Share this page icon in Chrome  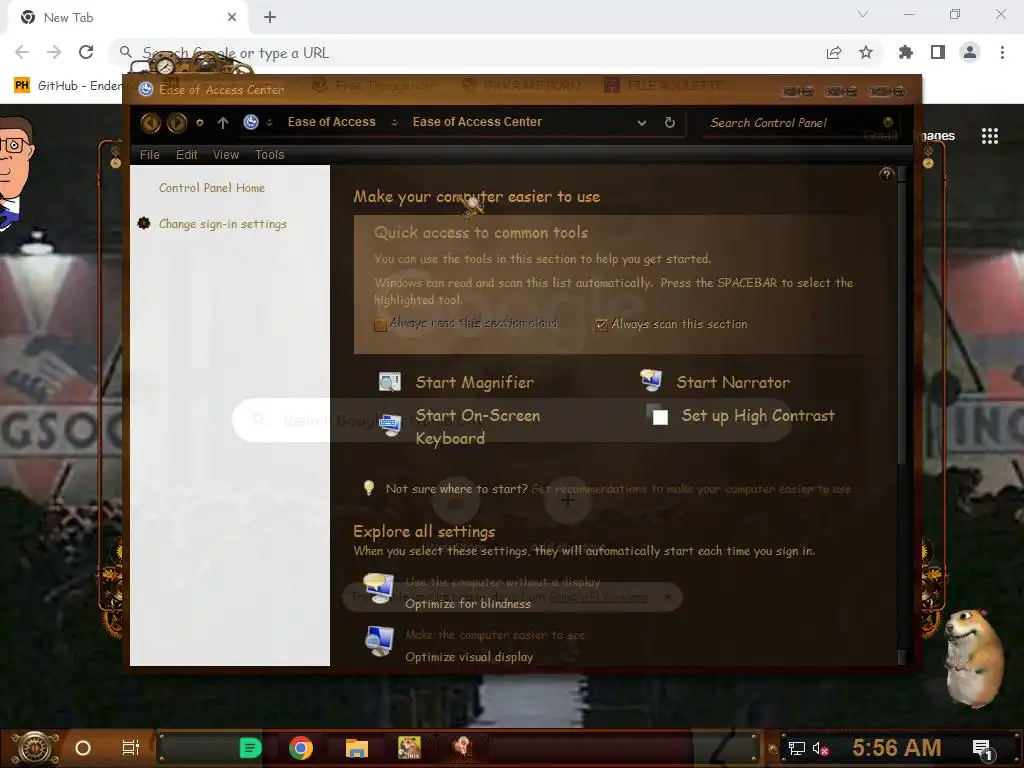[x=833, y=53]
